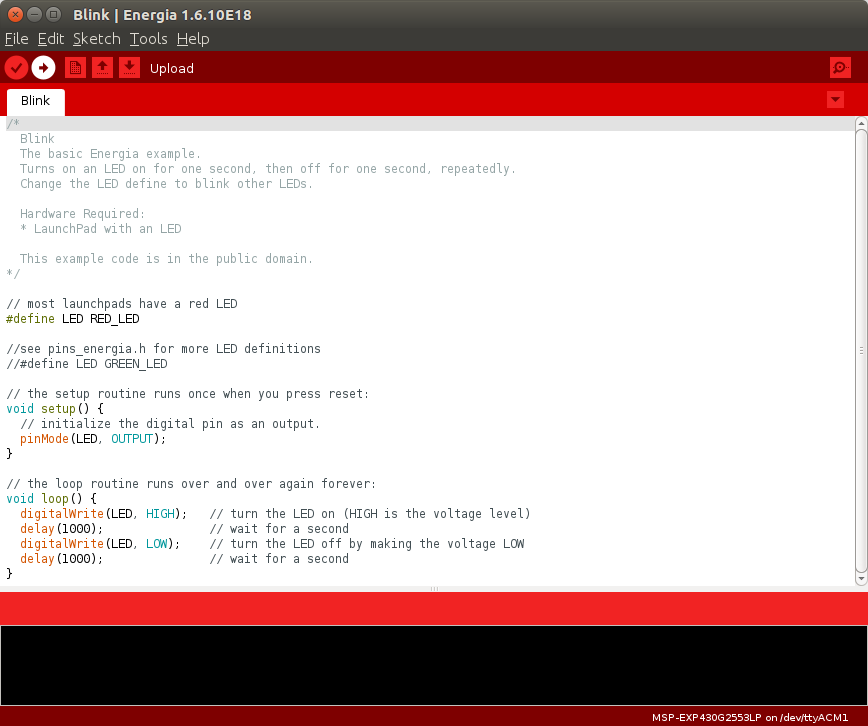Screen dimensions: 868x726
Task: Create a new sketch via toolbar icon
Action: (x=75, y=68)
